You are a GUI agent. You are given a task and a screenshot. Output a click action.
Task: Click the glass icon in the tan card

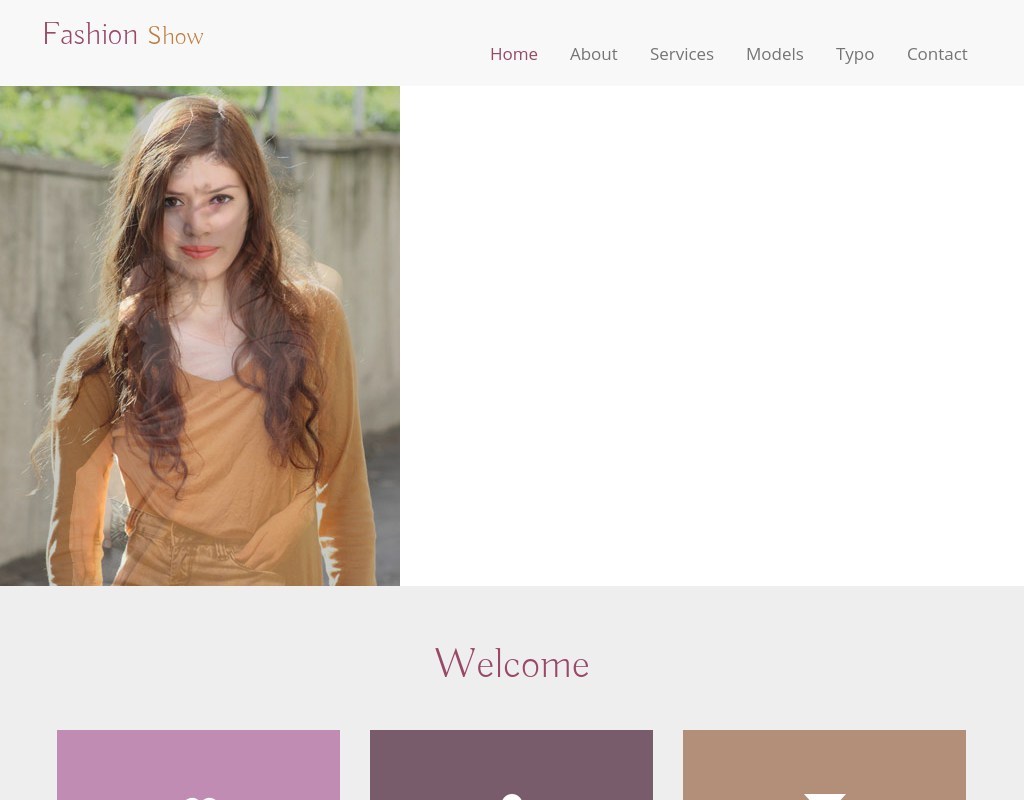pyautogui.click(x=825, y=796)
